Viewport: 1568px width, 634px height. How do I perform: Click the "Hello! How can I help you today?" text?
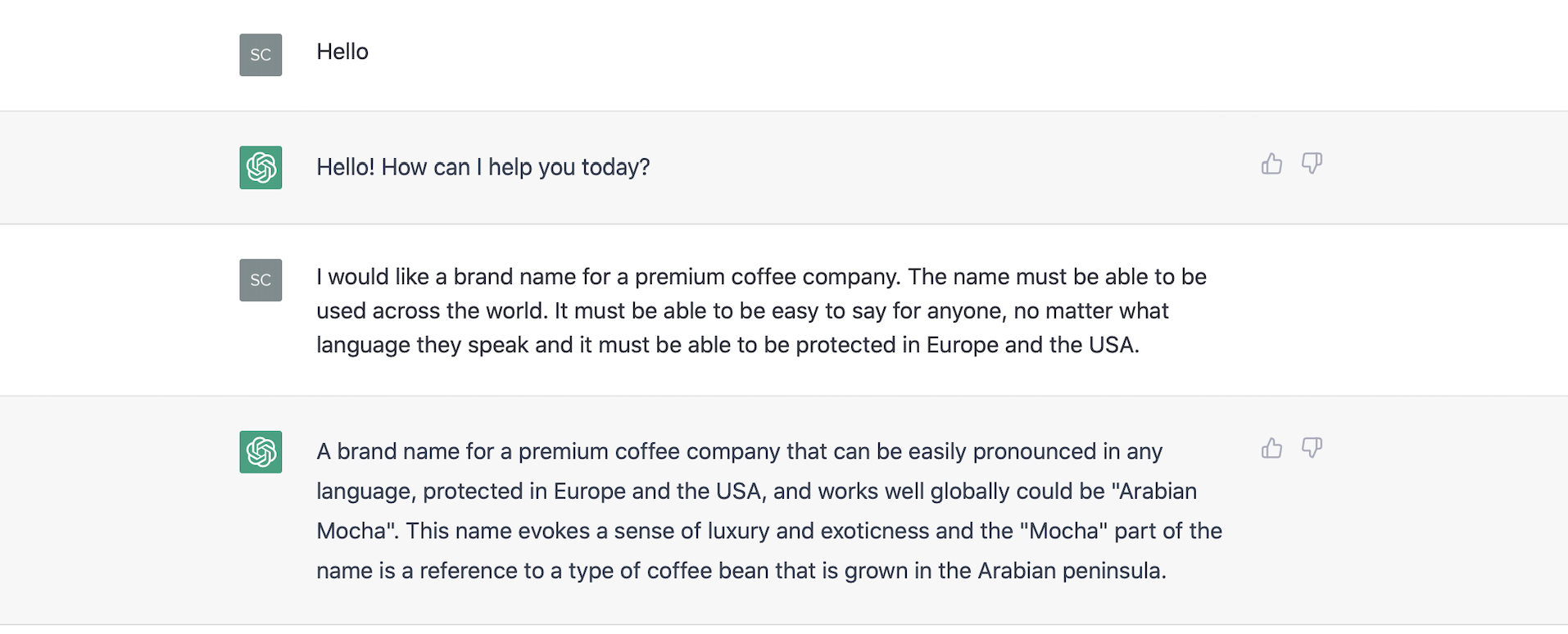point(483,167)
